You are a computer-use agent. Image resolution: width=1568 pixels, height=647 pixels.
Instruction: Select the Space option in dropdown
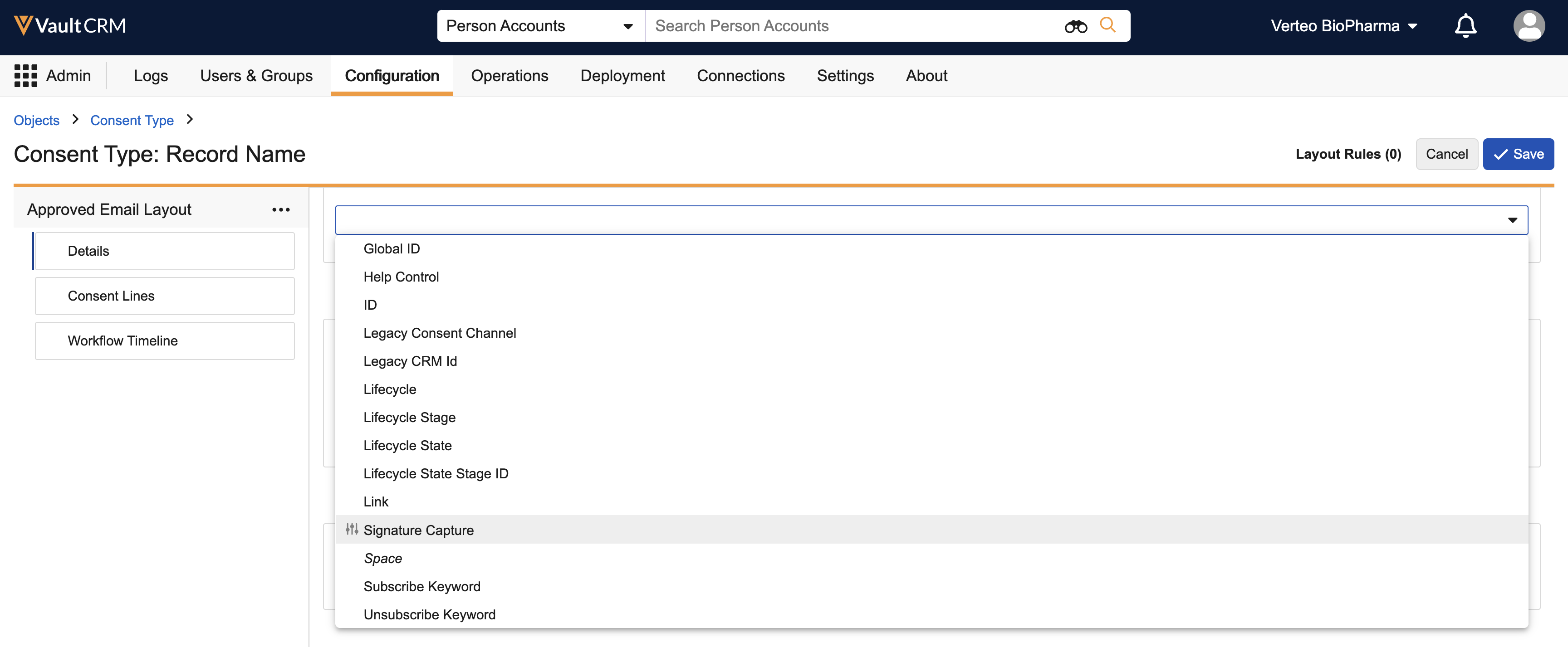pyautogui.click(x=383, y=558)
